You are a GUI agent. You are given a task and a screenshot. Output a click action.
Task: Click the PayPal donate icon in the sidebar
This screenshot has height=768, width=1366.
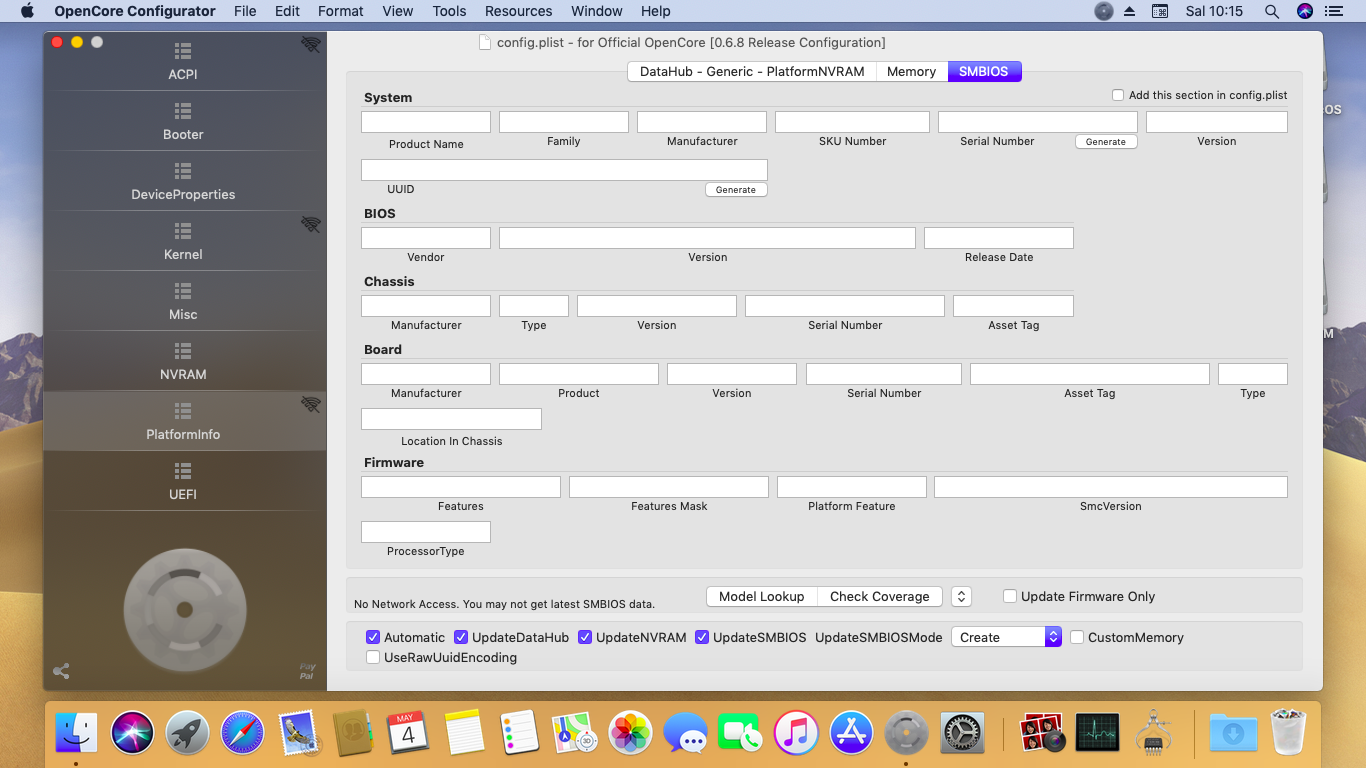307,671
